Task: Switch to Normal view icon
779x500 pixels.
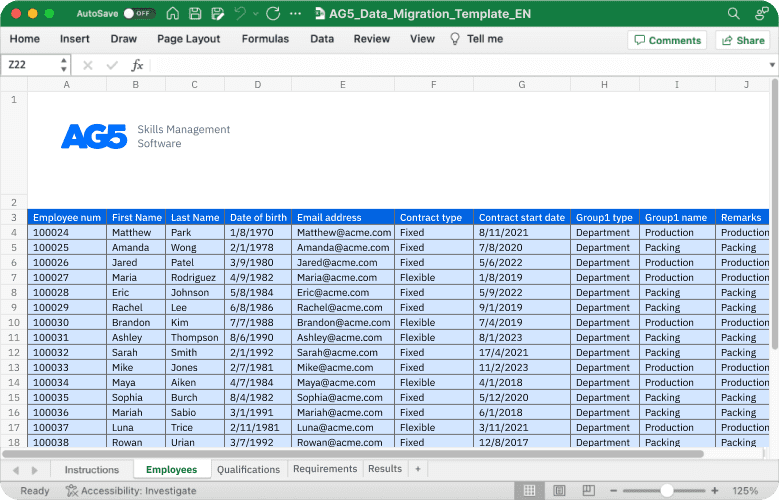Action: pos(530,491)
